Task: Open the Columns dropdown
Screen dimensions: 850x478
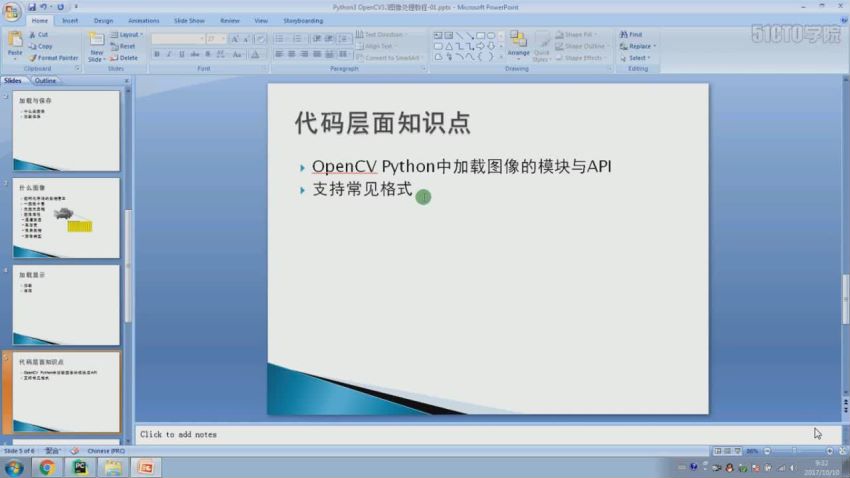Action: pos(344,54)
